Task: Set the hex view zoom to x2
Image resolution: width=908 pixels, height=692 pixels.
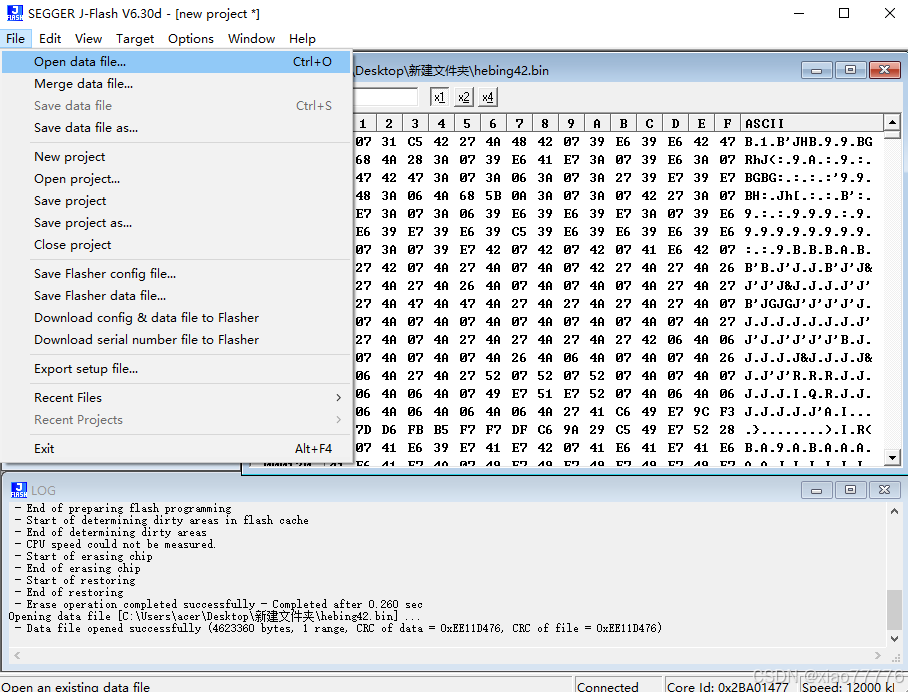Action: (463, 96)
